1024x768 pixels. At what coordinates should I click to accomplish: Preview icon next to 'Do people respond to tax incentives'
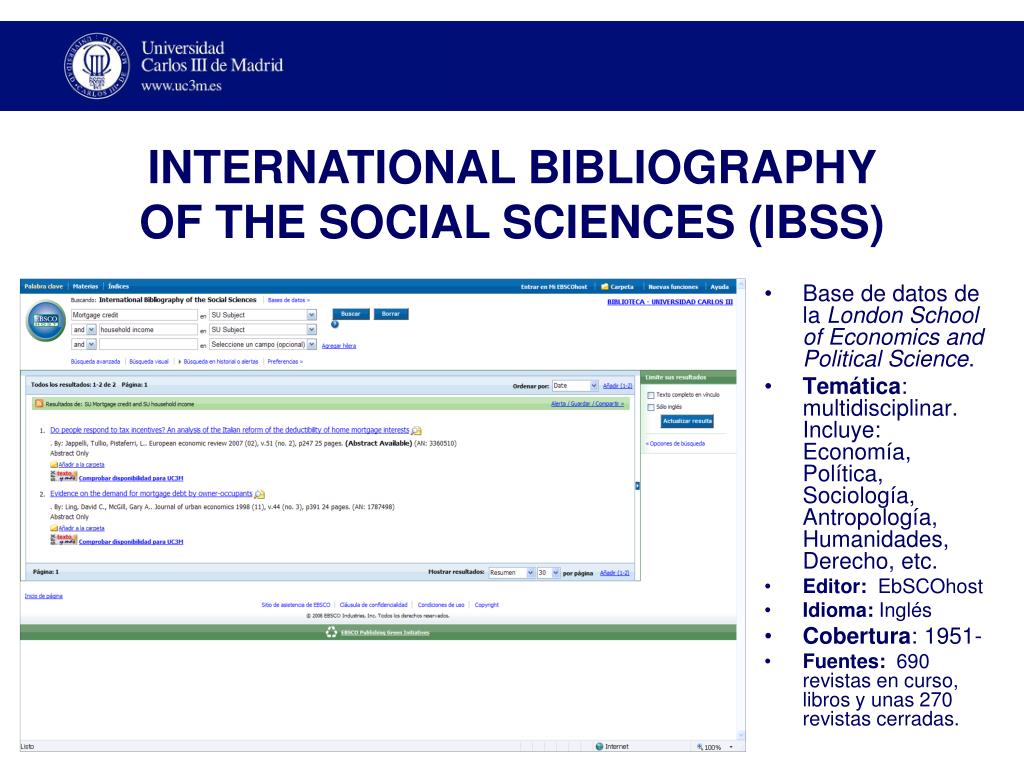[x=417, y=430]
